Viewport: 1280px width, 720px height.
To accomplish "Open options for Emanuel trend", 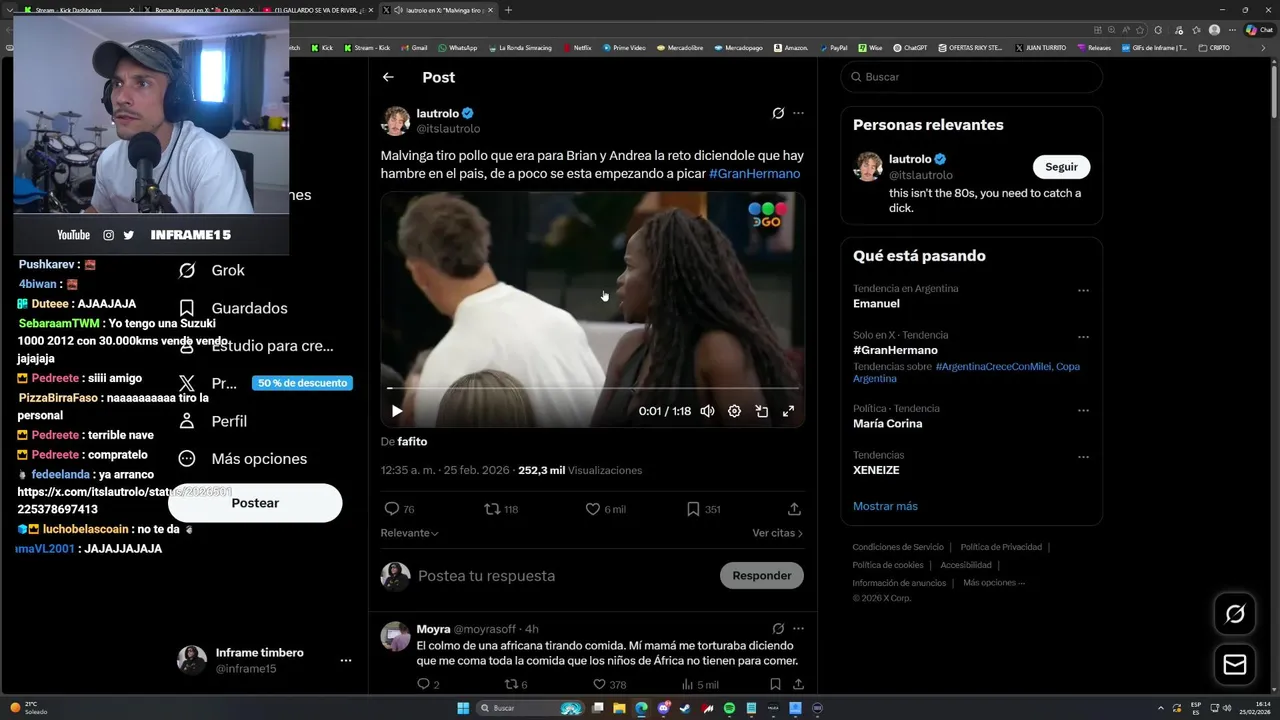I will click(x=1083, y=291).
